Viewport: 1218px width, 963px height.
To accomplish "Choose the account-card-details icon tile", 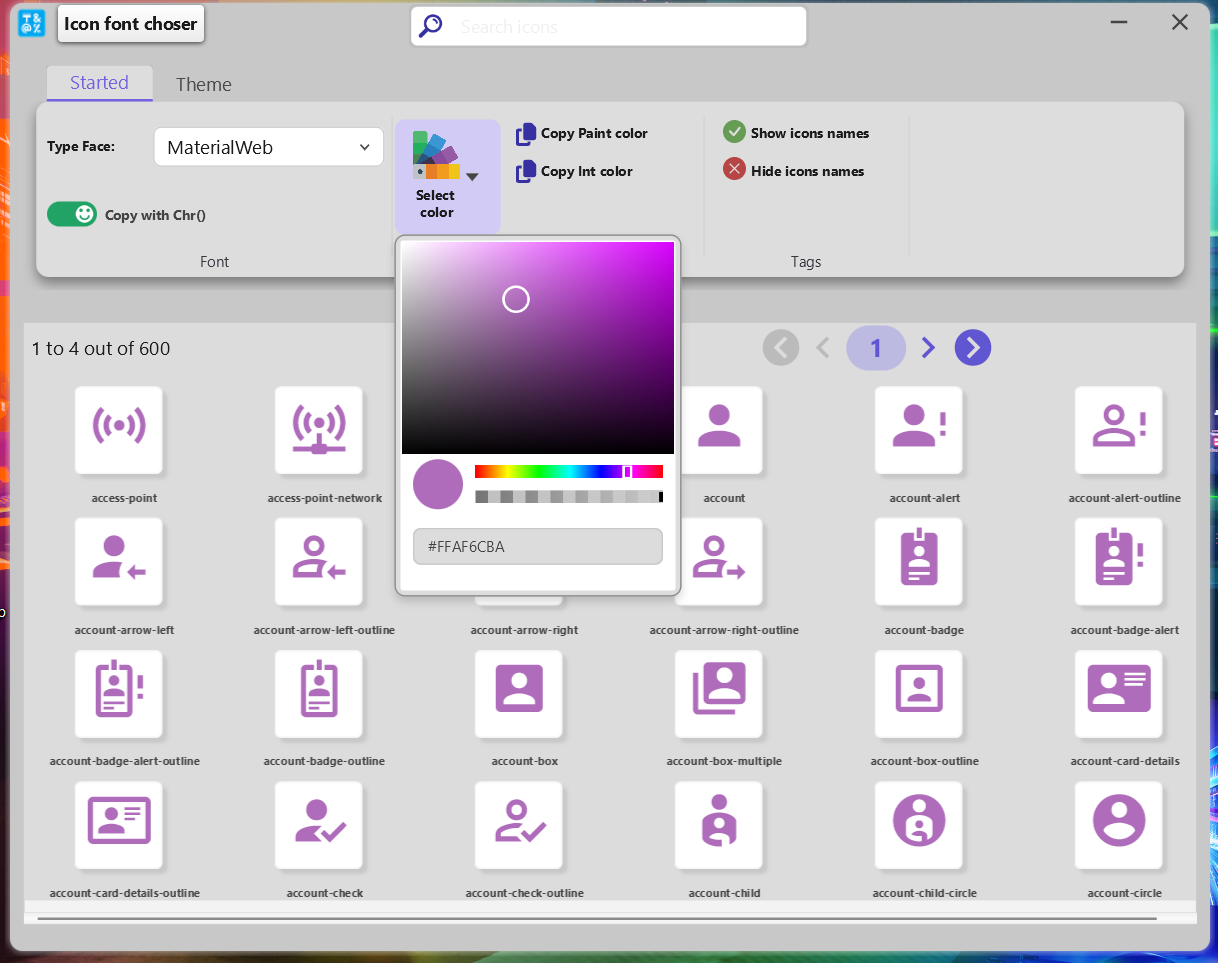I will pos(1119,694).
